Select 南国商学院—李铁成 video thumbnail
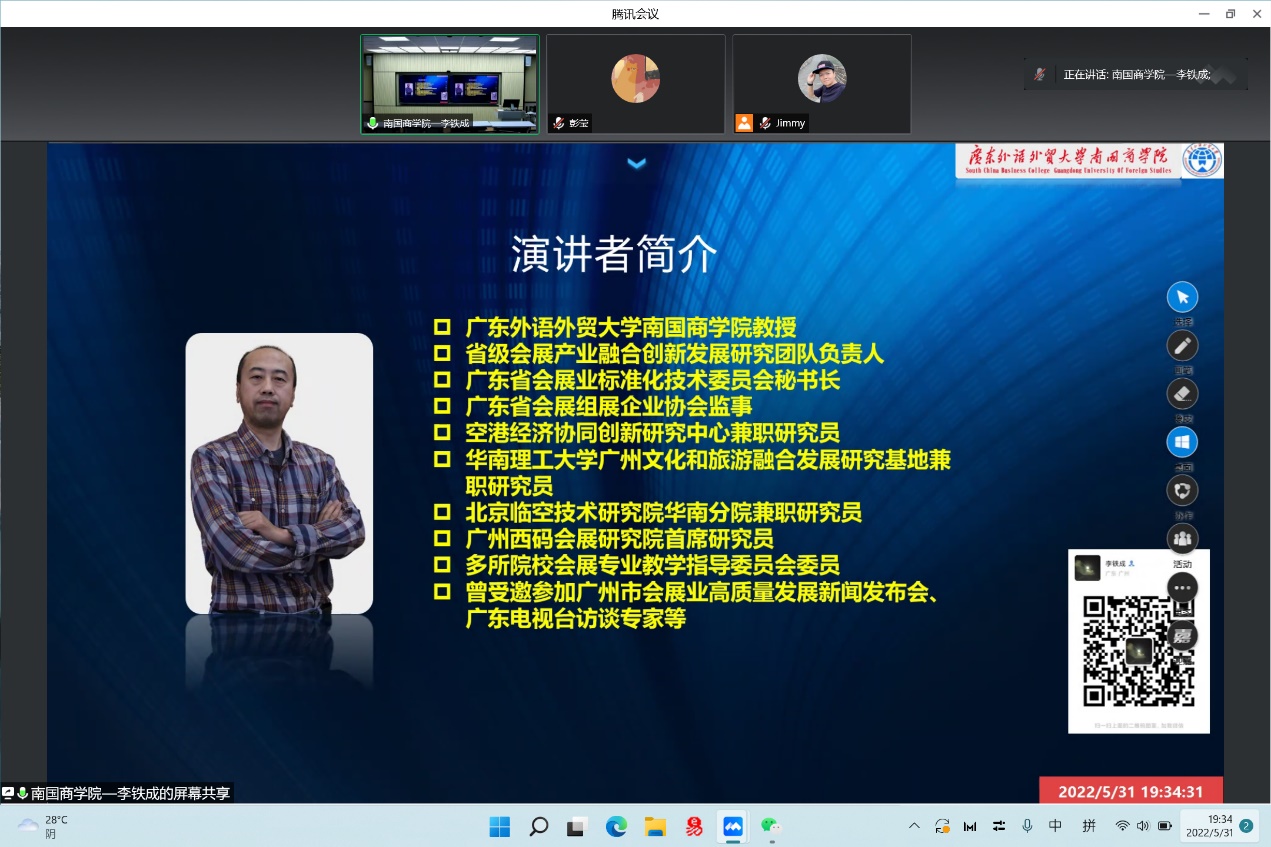 click(449, 84)
